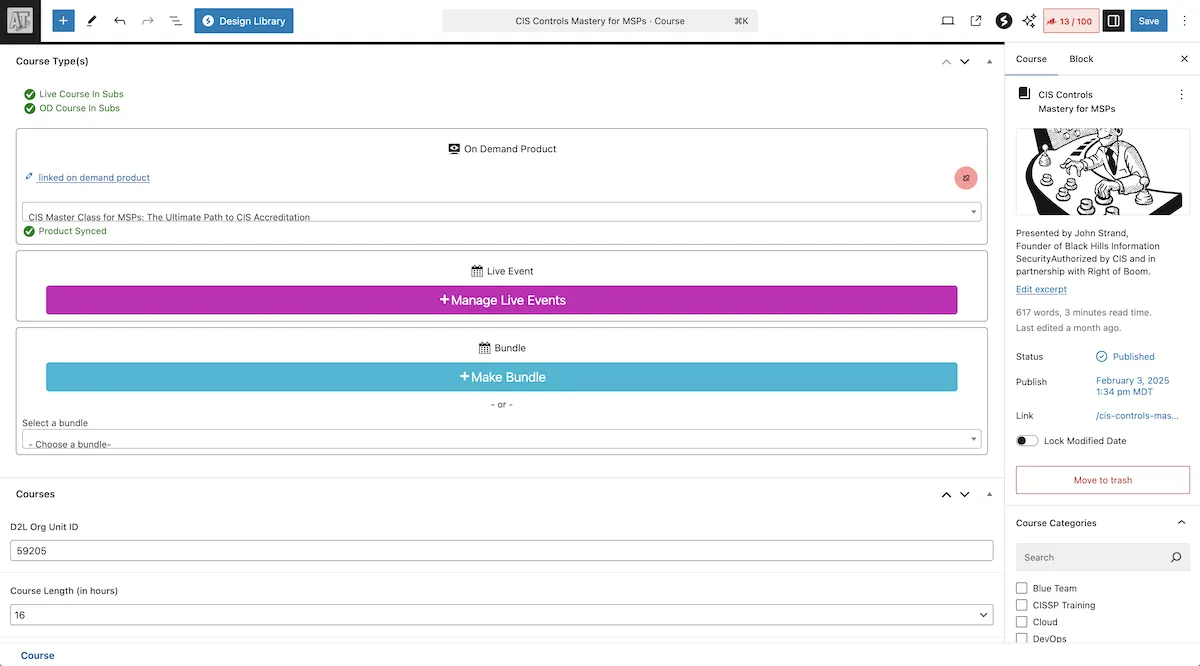Click the View device preview icon

948,21
